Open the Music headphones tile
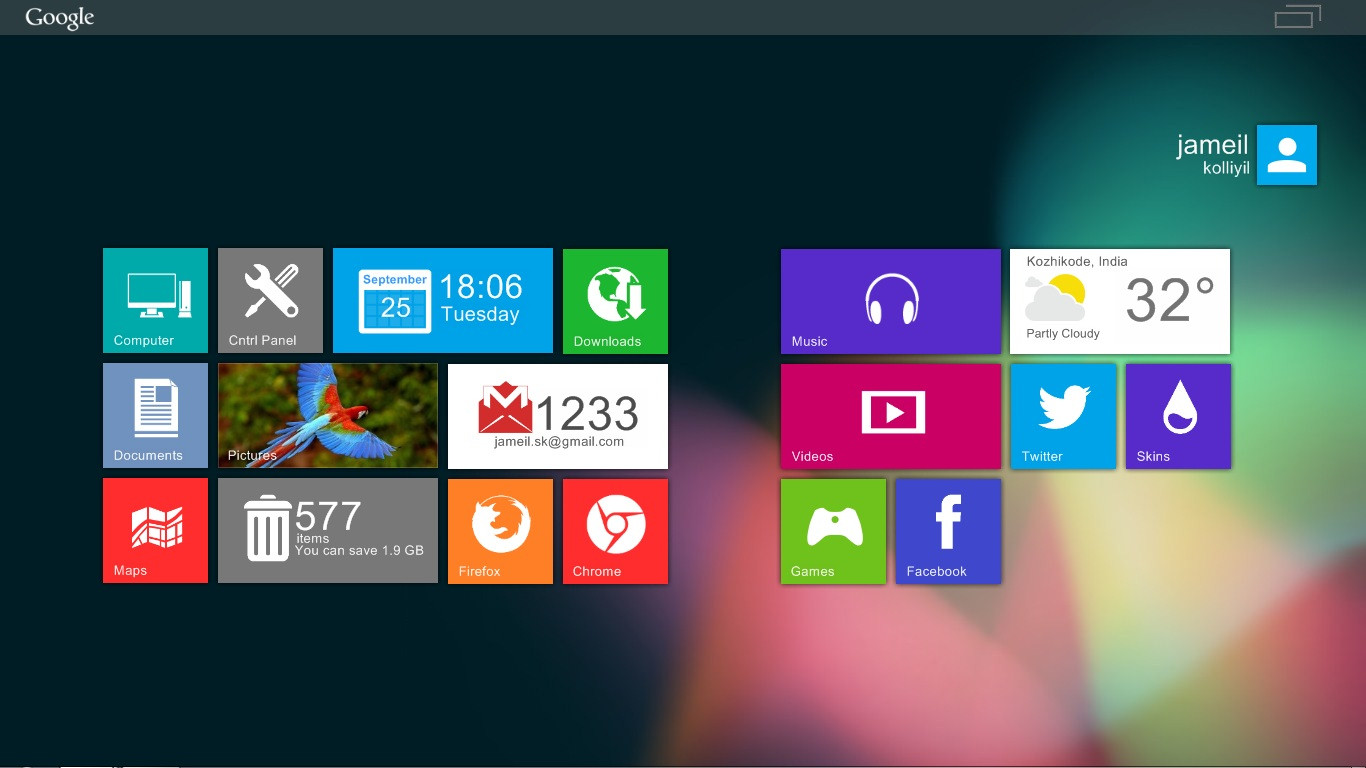1366x768 pixels. (890, 301)
